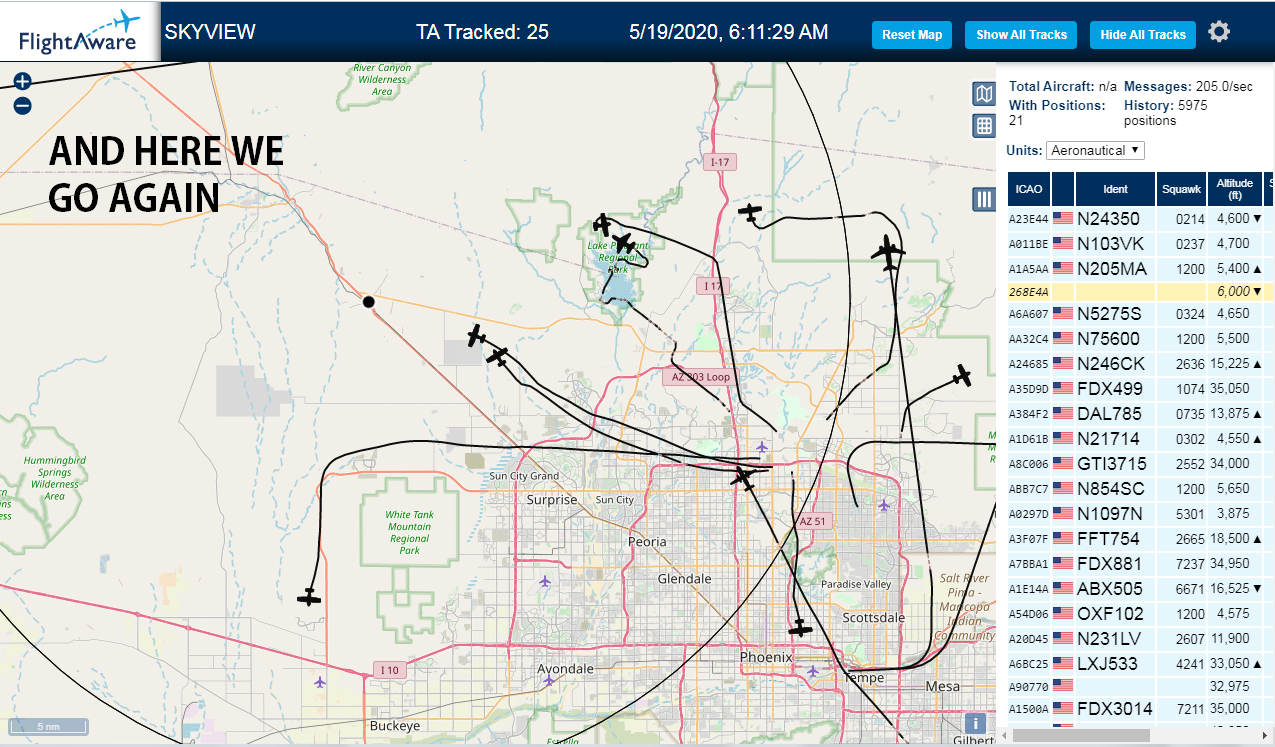
Task: Select the ABX505 ident cell
Action: [x=1115, y=588]
